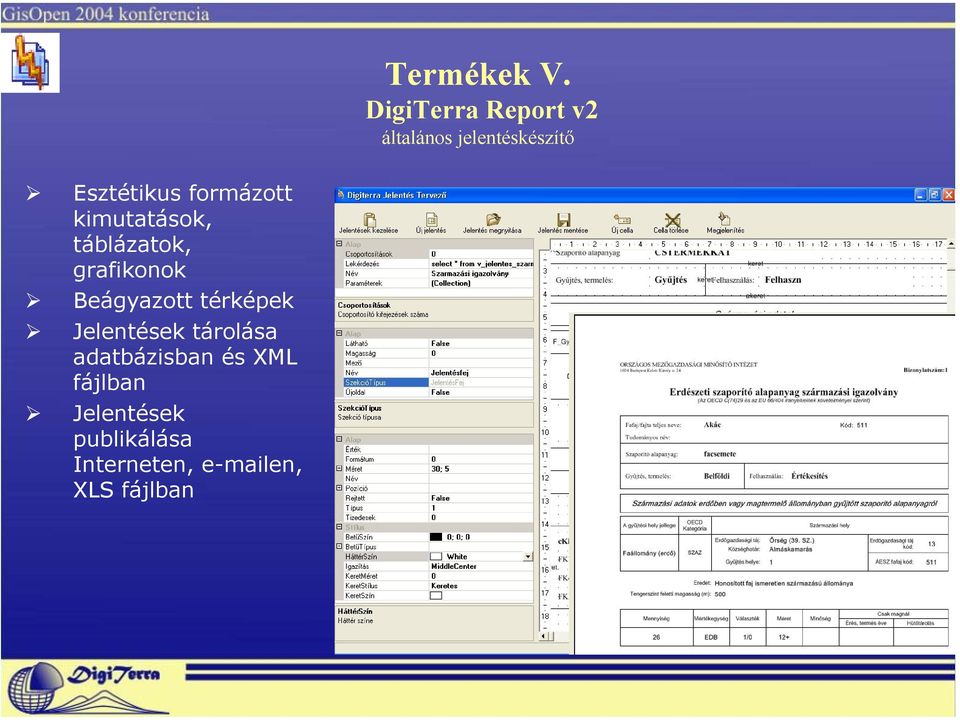Select the Típus property row label

[x=354, y=508]
